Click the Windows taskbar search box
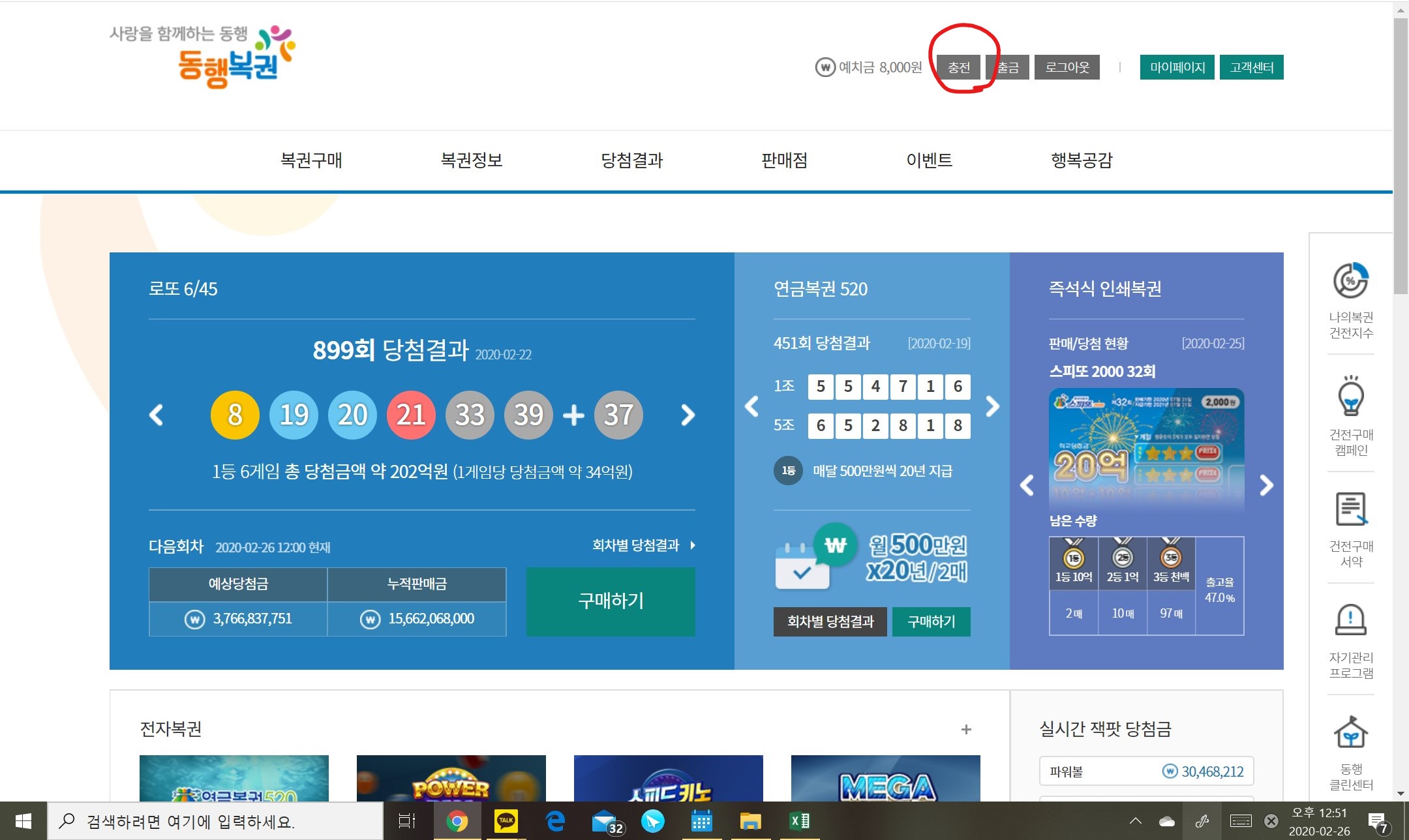 [215, 821]
